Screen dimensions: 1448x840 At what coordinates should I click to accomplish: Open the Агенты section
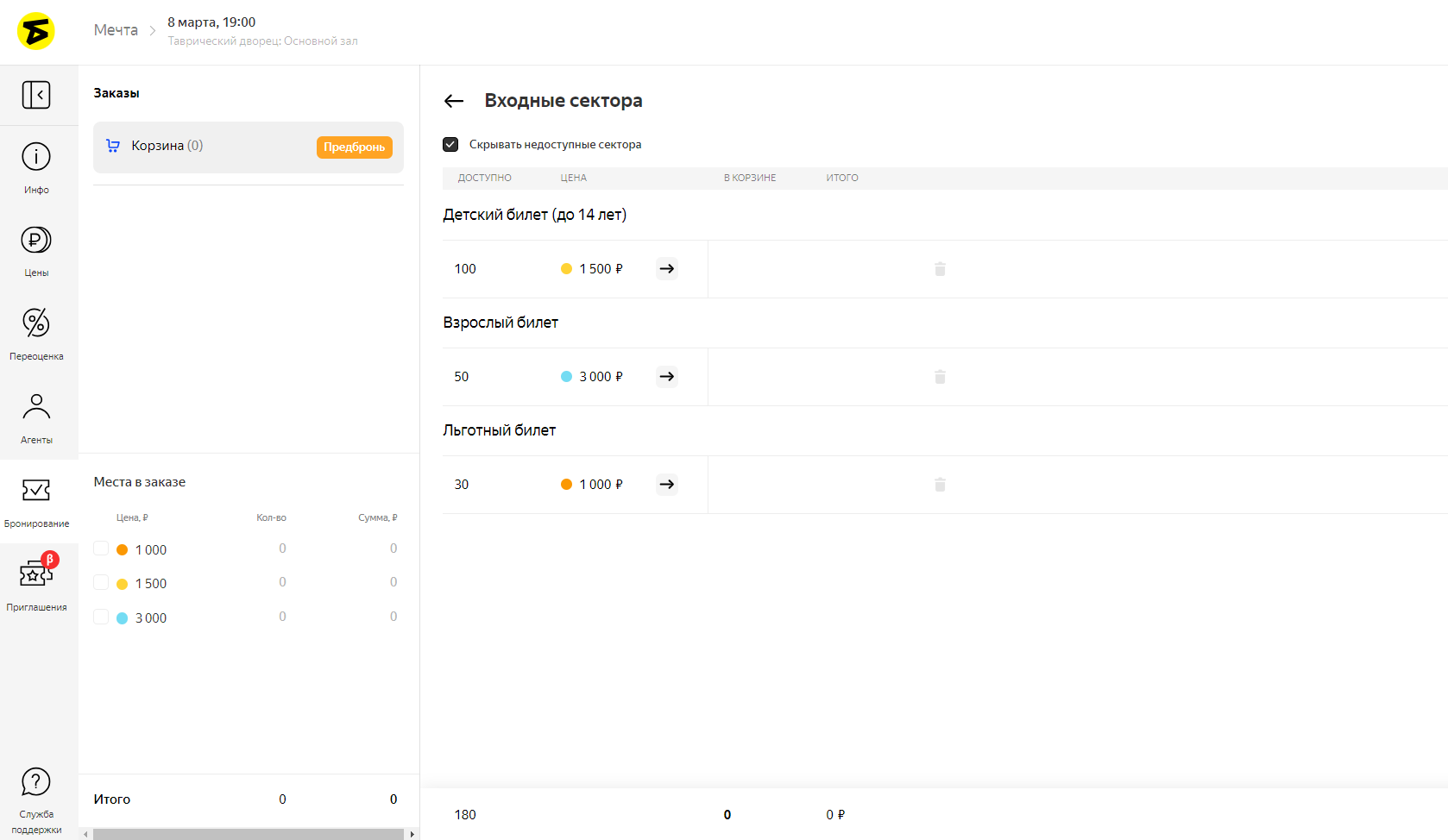[x=36, y=417]
